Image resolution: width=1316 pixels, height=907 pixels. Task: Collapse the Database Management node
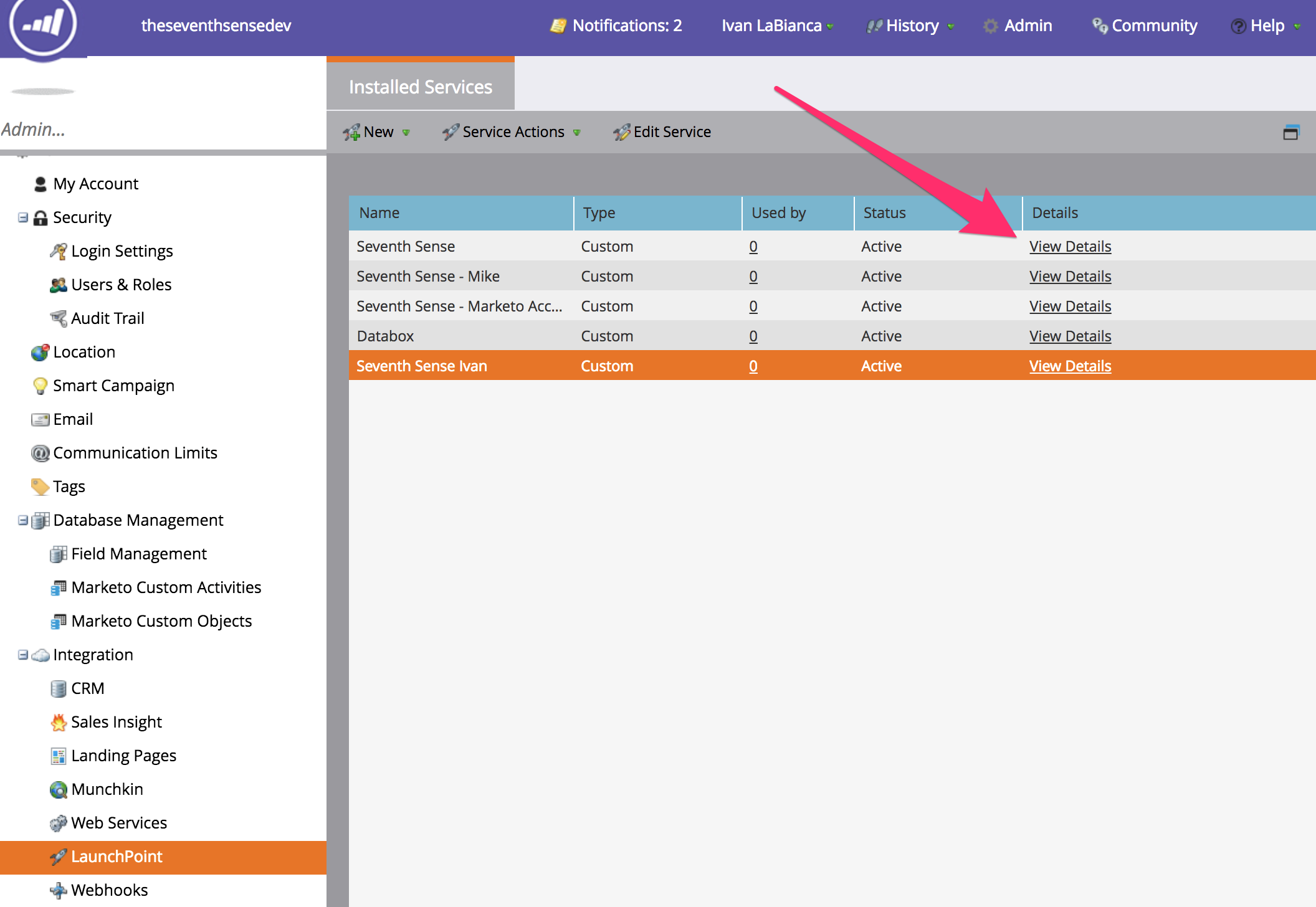pos(23,520)
